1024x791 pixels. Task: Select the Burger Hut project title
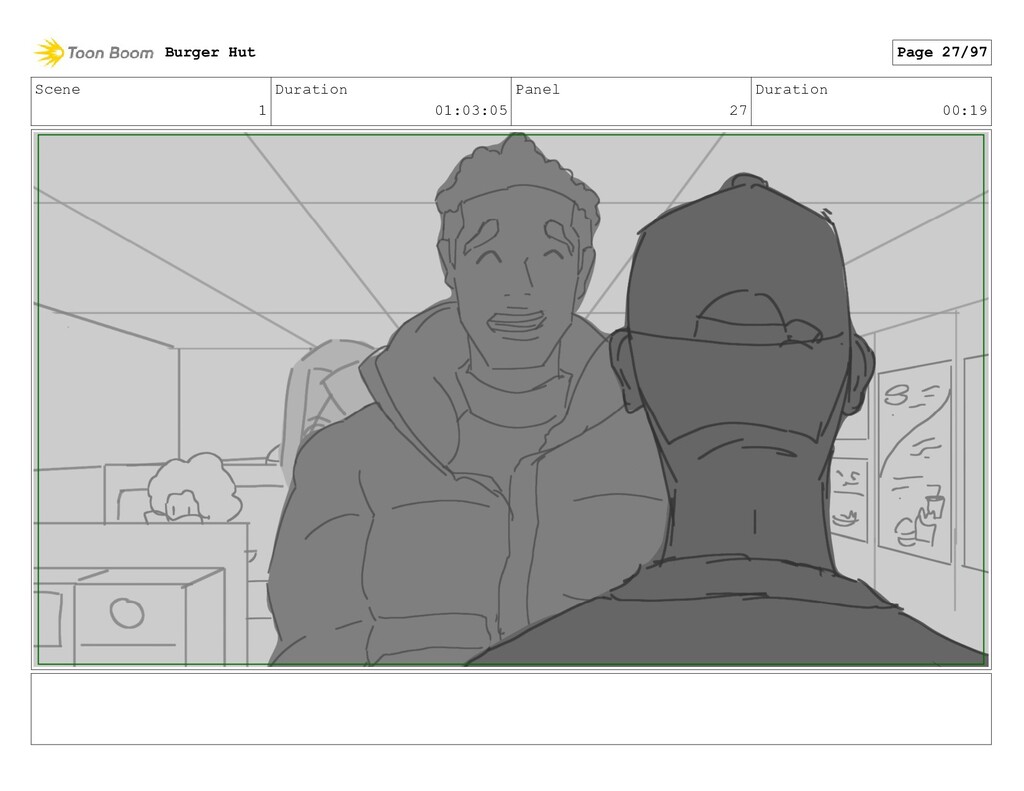click(x=210, y=52)
